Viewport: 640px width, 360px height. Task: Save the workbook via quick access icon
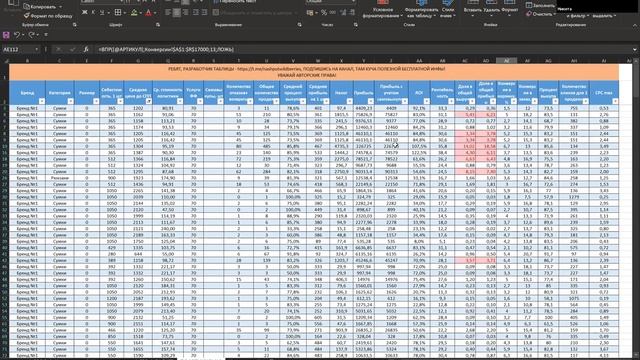click(6, 35)
